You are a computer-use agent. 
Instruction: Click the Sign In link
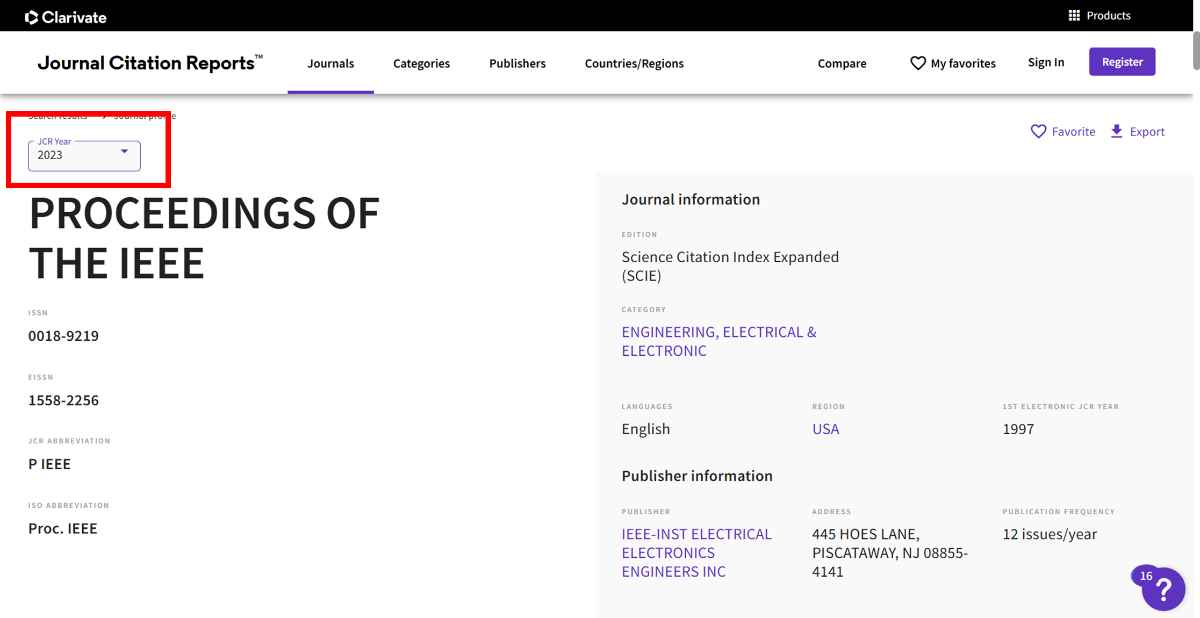tap(1046, 62)
